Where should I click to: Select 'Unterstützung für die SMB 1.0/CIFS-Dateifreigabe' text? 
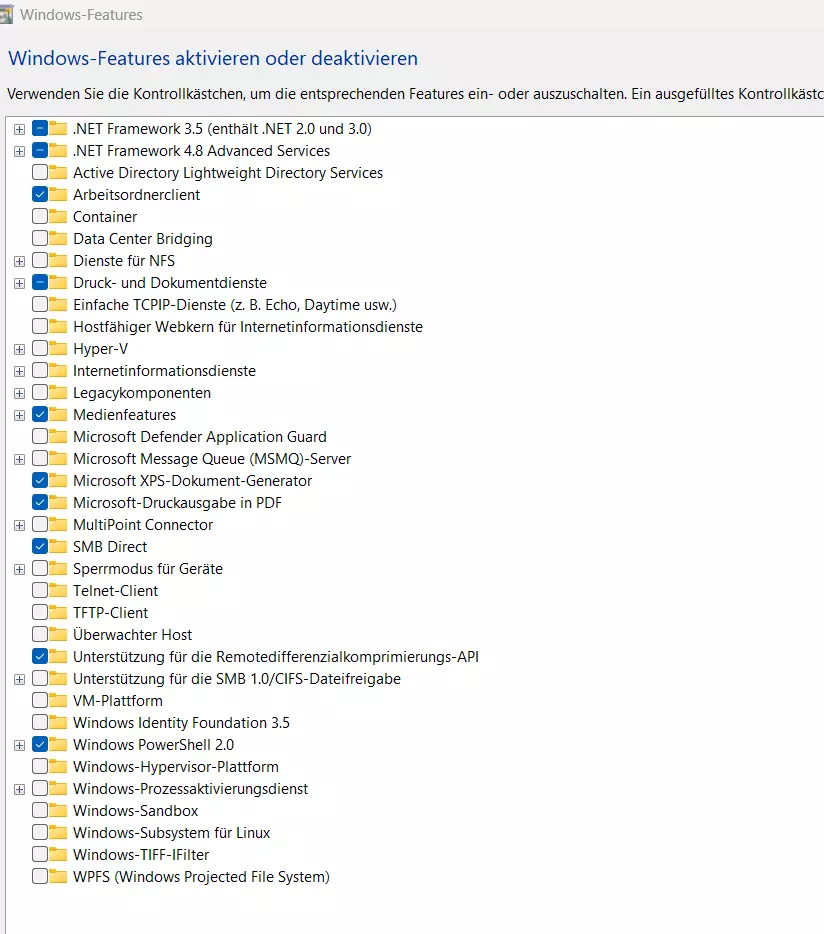pyautogui.click(x=237, y=679)
